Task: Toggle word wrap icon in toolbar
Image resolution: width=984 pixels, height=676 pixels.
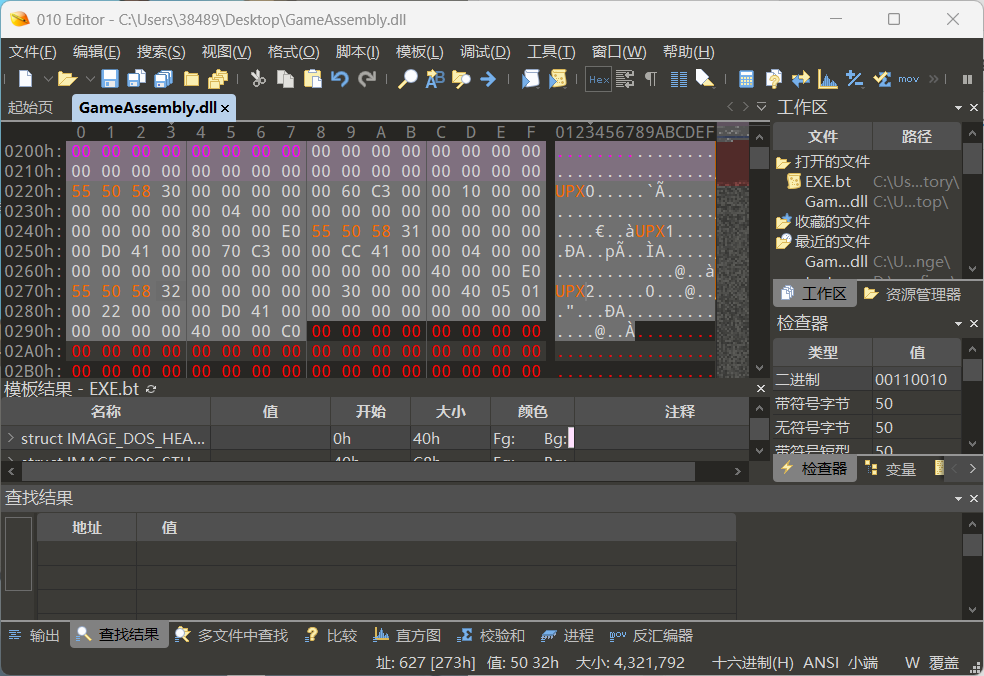Action: tap(625, 78)
